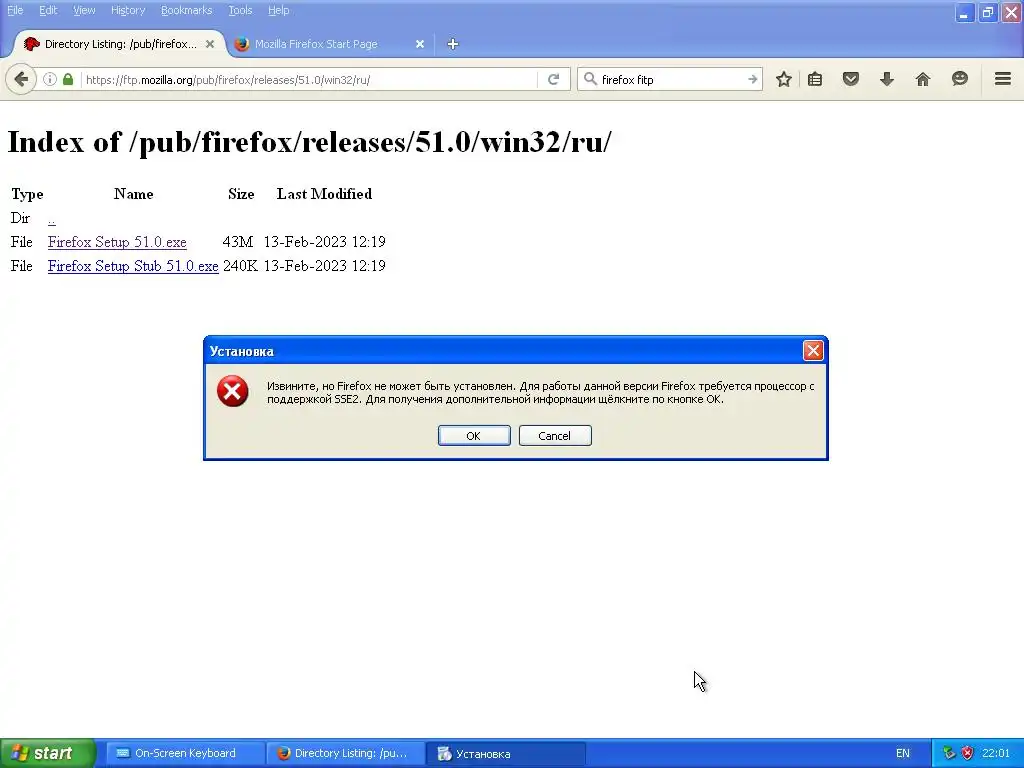Click the 240K size cell
Screen dimensions: 1024x768
[240, 266]
